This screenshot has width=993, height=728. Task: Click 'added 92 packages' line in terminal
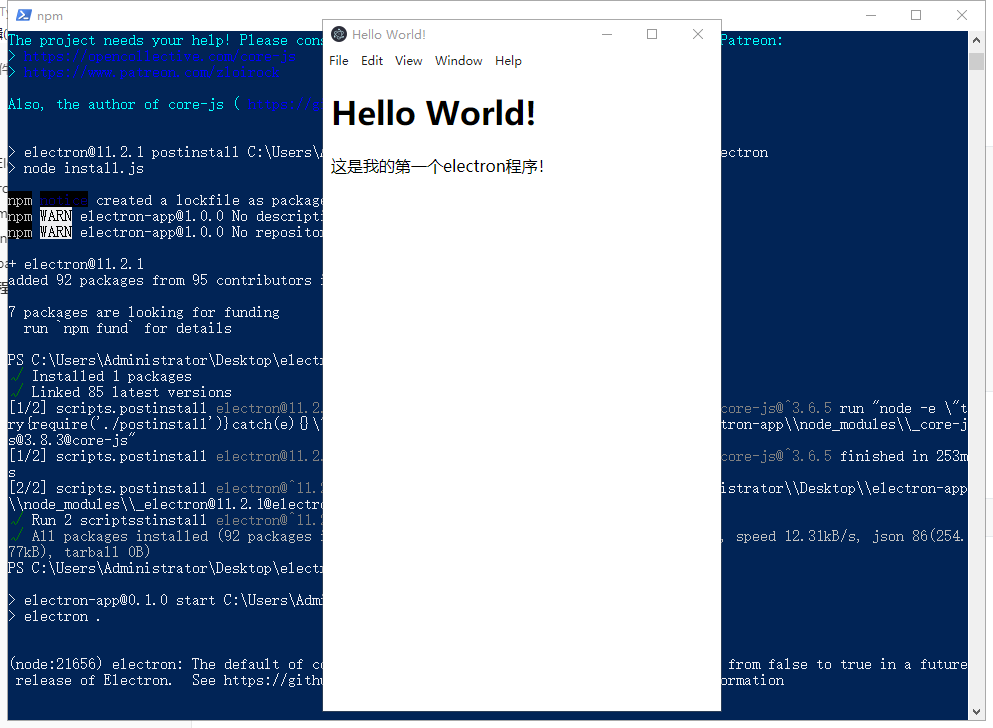coord(165,280)
